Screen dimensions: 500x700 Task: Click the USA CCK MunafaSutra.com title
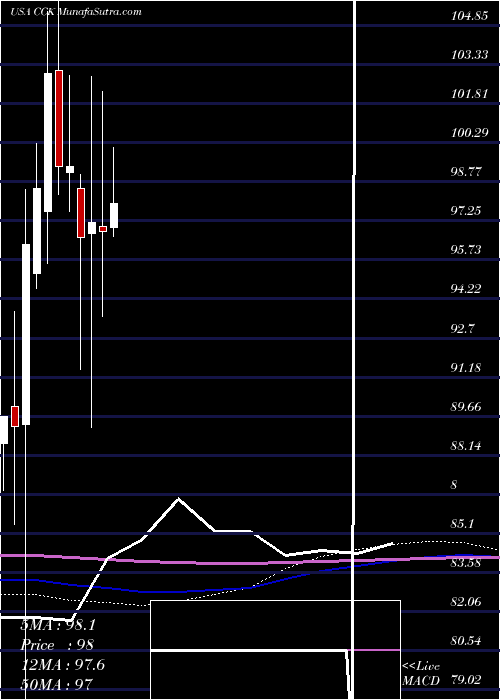tap(76, 12)
